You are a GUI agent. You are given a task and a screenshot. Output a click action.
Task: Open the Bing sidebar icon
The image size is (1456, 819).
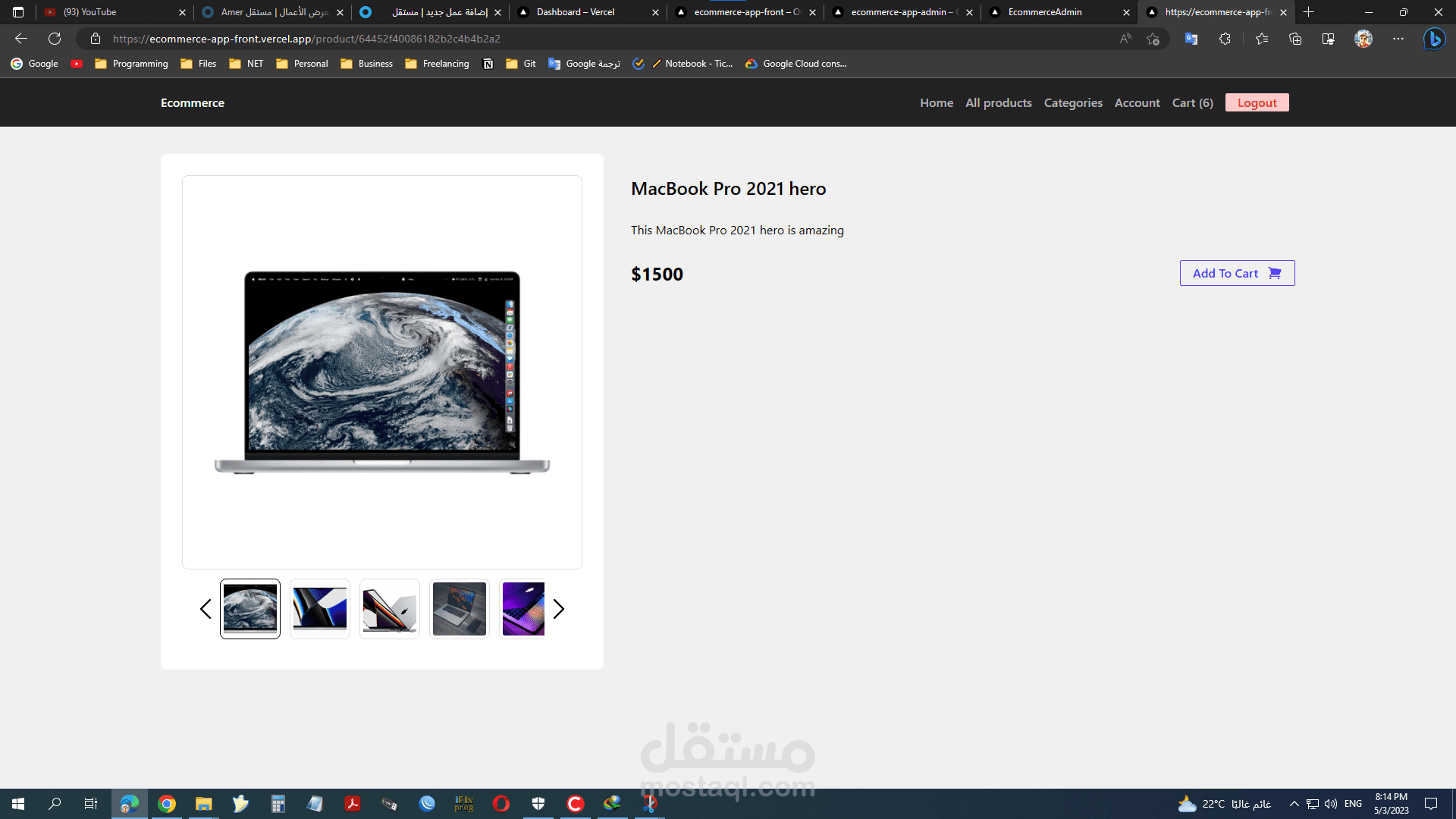coord(1434,39)
